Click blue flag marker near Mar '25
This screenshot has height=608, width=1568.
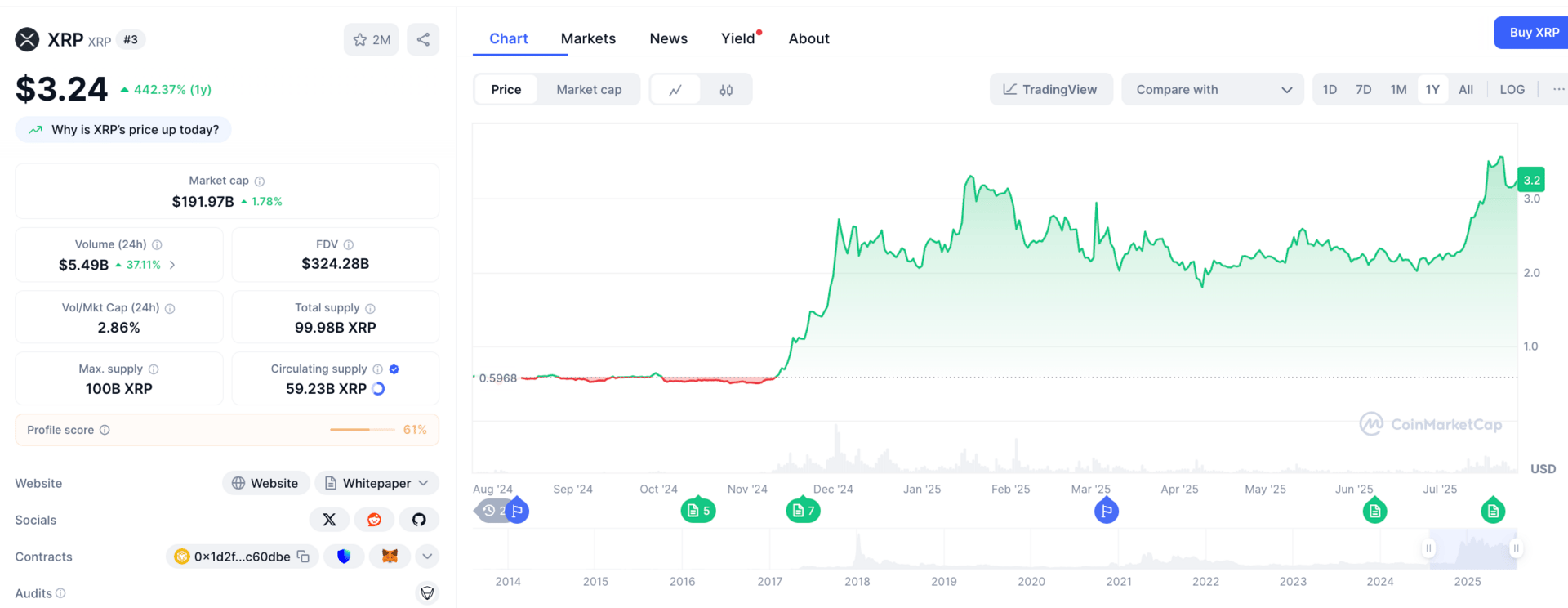tap(1107, 511)
